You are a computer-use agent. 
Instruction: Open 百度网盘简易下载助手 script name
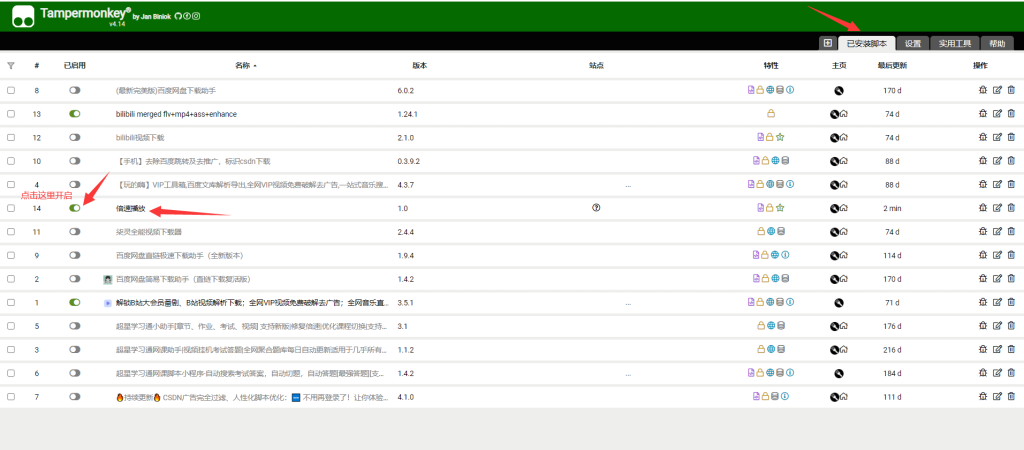tap(183, 279)
